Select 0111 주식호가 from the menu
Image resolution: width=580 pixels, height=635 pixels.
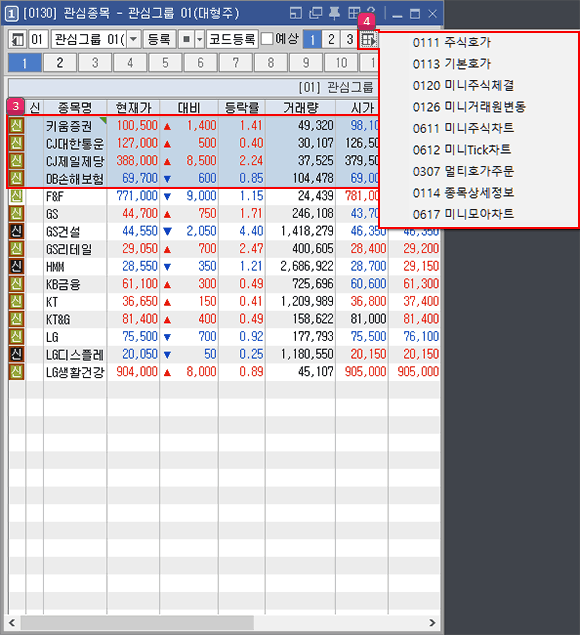click(452, 42)
